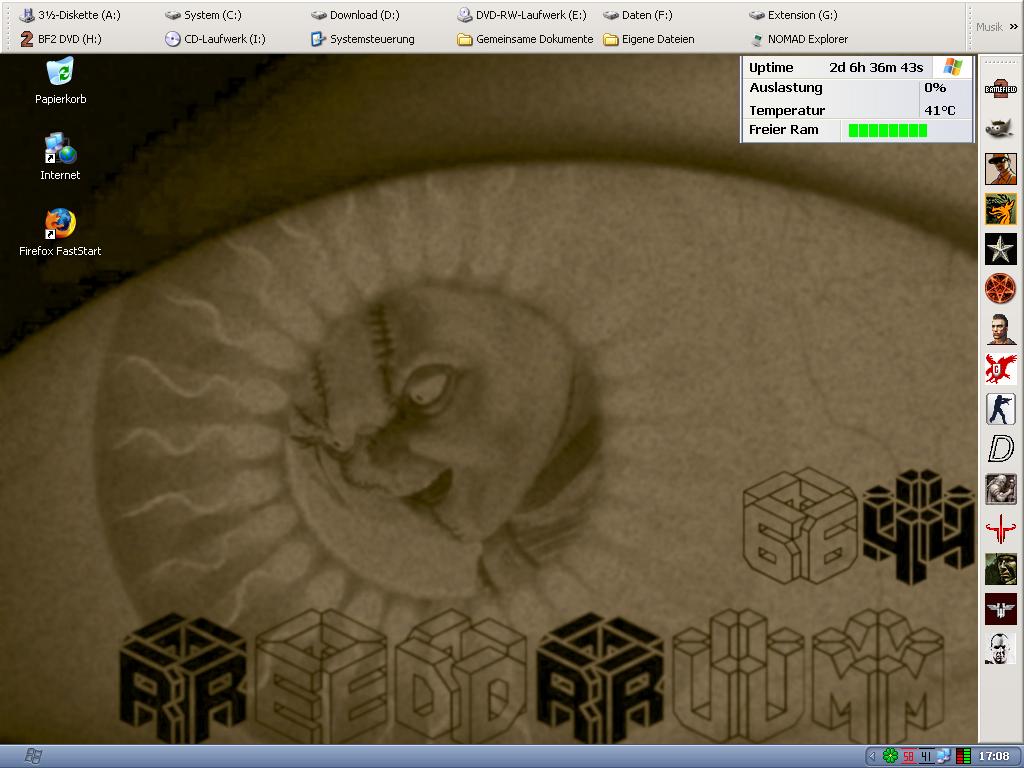Open the Papierkorb recycle bin

(x=60, y=74)
